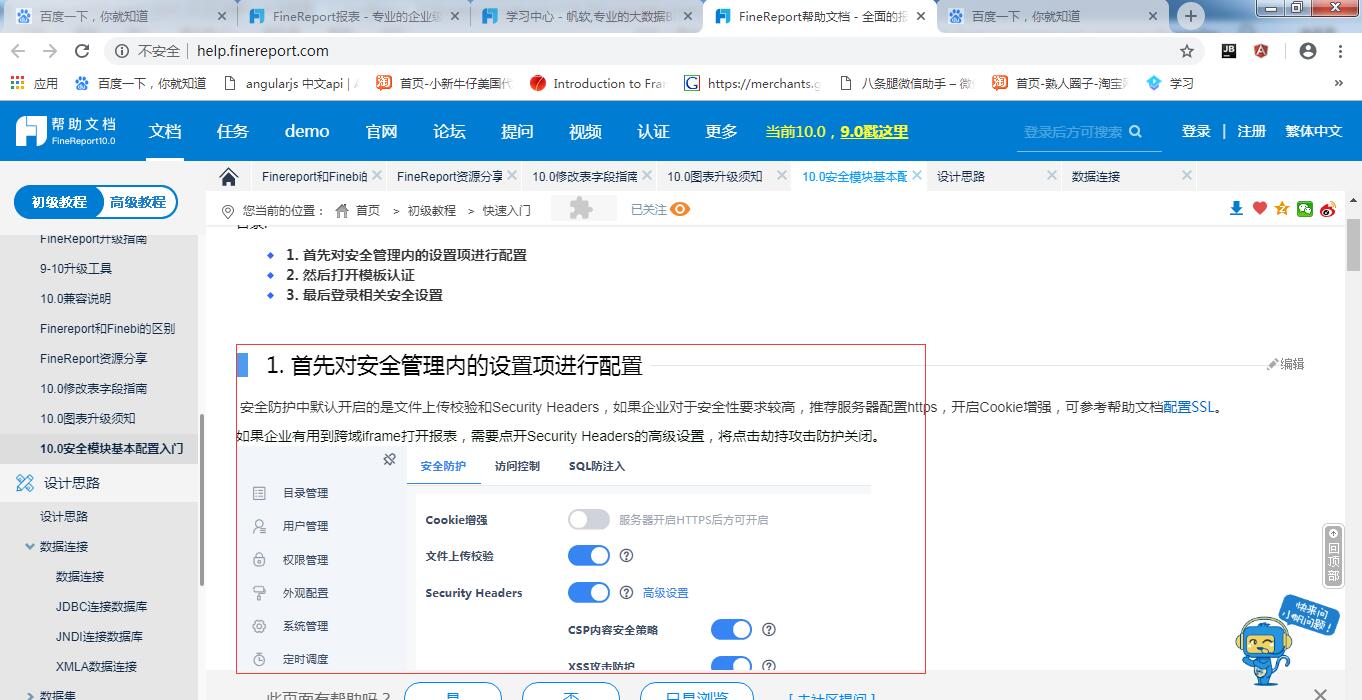
Task: Share via the Weibo icon
Action: pyautogui.click(x=1328, y=208)
